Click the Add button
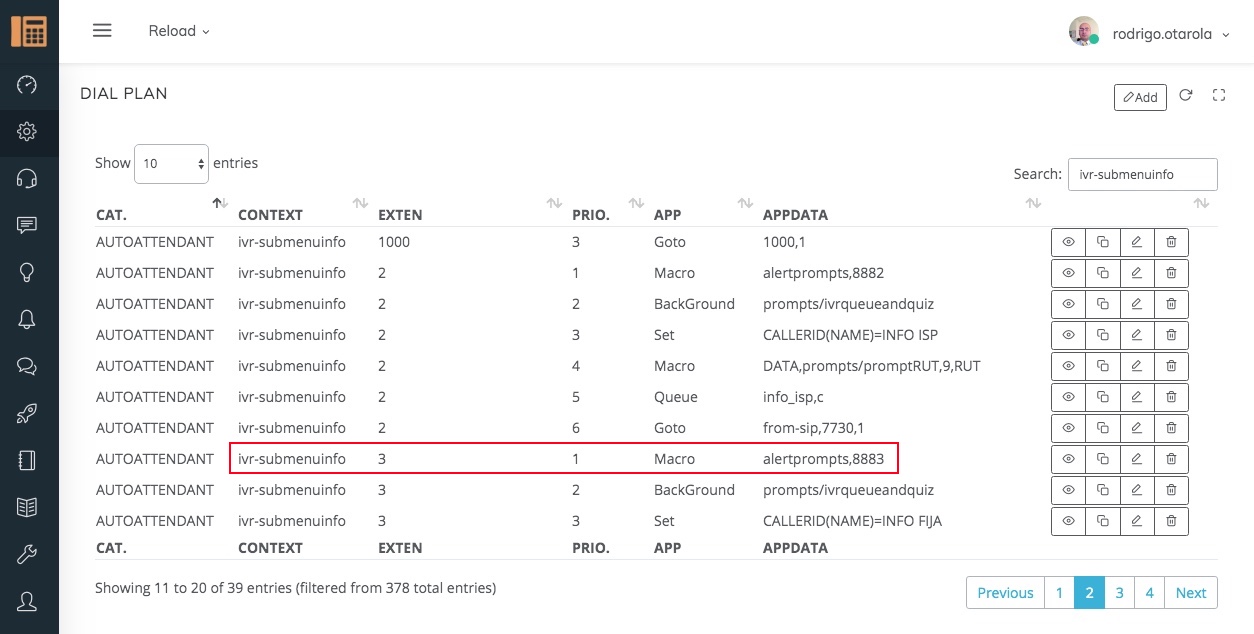 coord(1140,97)
